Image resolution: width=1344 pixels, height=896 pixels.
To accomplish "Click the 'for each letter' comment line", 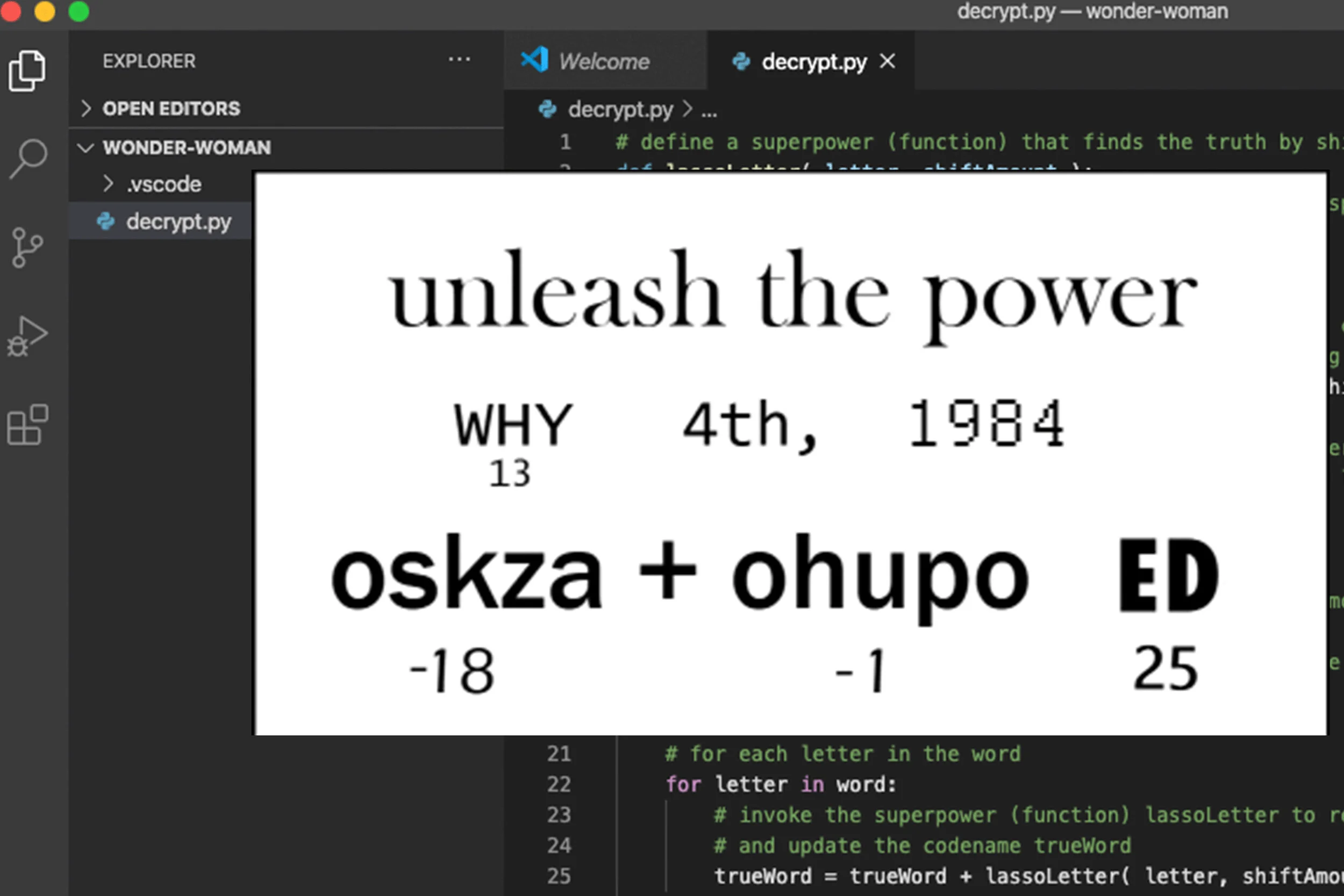I will [843, 754].
